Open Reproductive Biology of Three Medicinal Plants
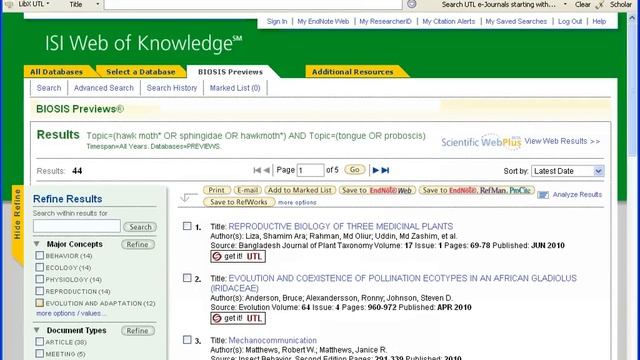The height and width of the screenshot is (360, 640). [340, 226]
